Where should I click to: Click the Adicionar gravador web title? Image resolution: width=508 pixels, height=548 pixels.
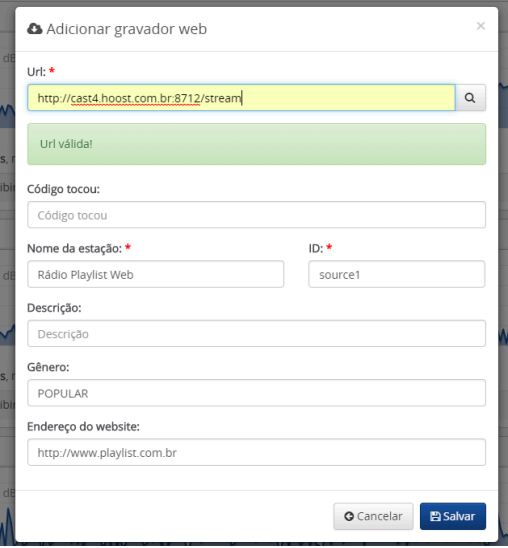click(126, 29)
